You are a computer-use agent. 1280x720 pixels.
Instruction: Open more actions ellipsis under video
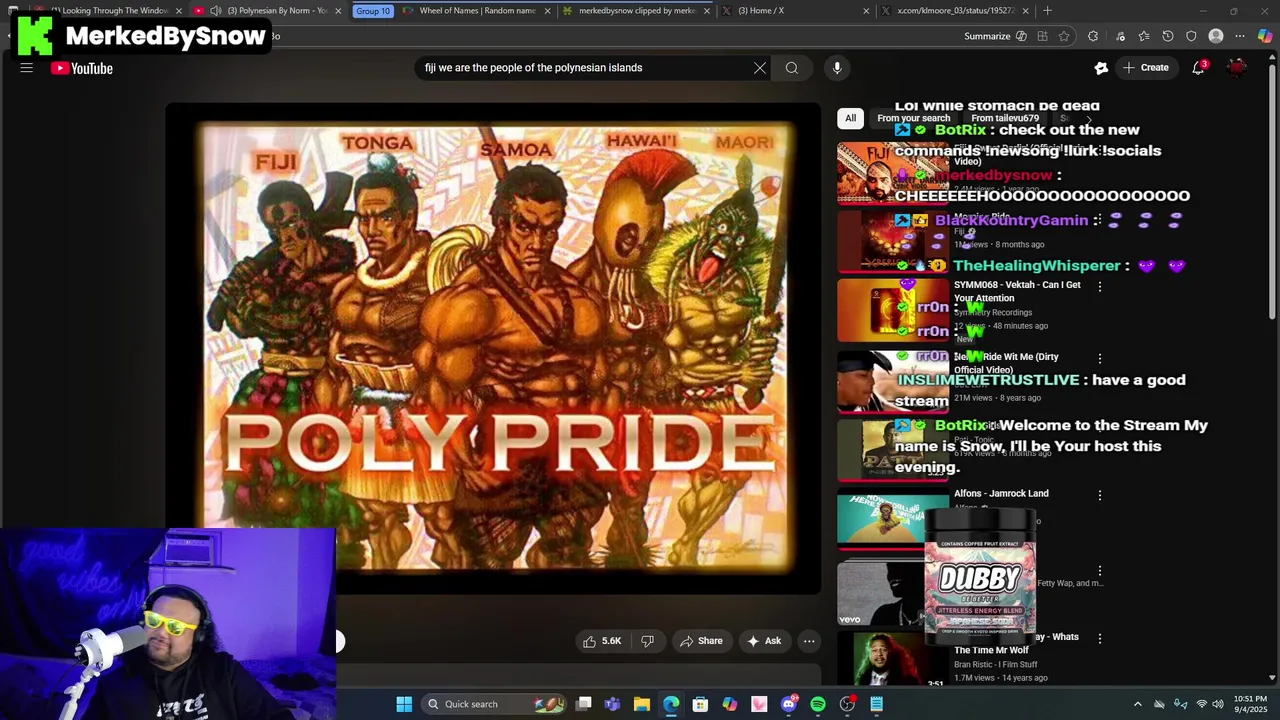click(809, 641)
